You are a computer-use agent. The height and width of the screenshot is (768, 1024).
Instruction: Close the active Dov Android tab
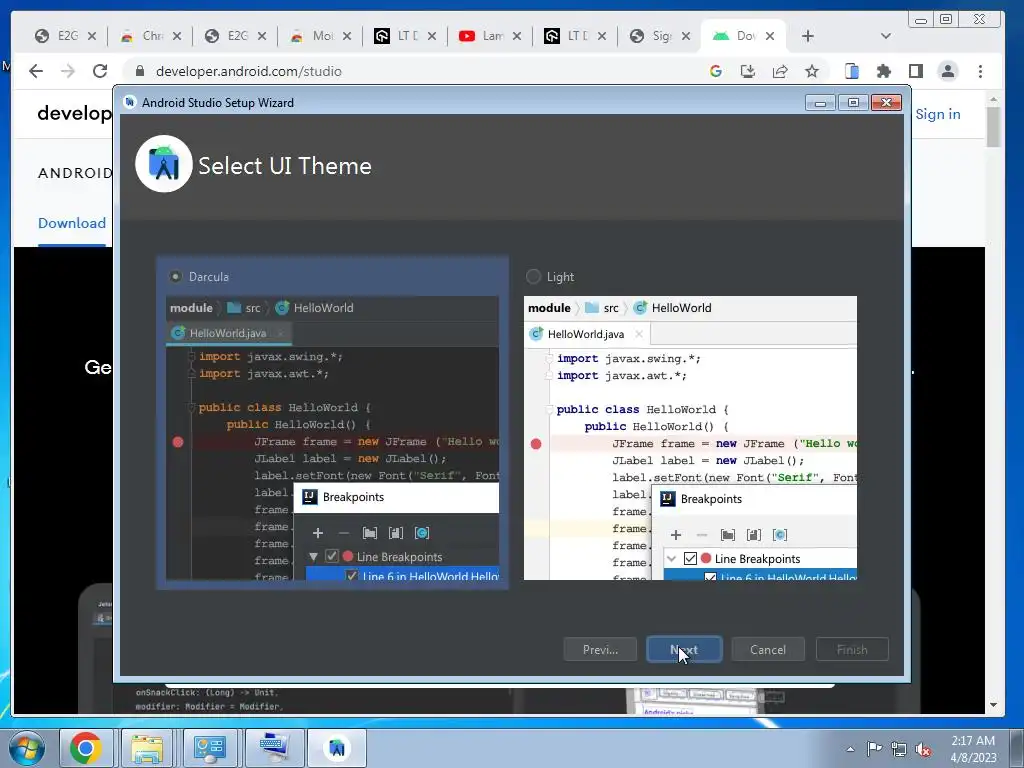770,36
